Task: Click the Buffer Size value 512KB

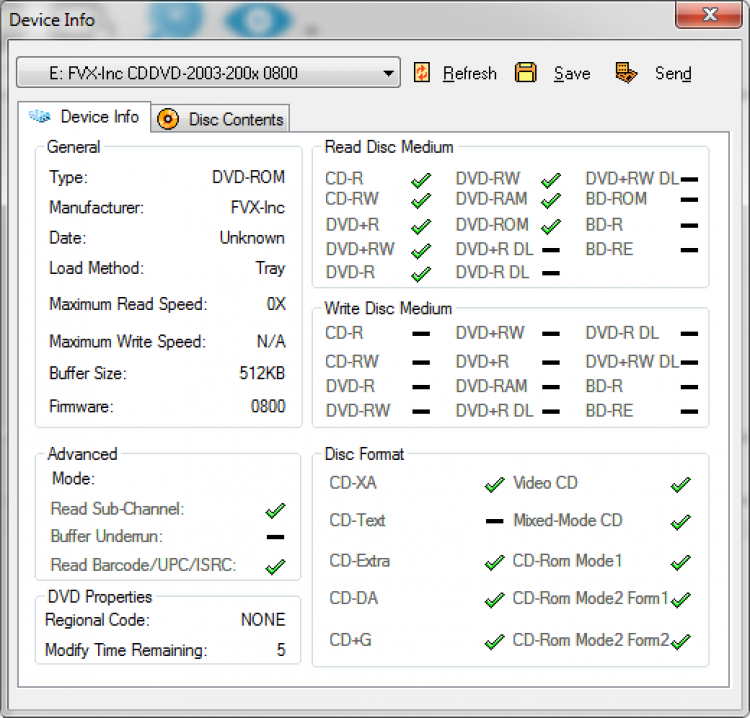Action: coord(262,373)
